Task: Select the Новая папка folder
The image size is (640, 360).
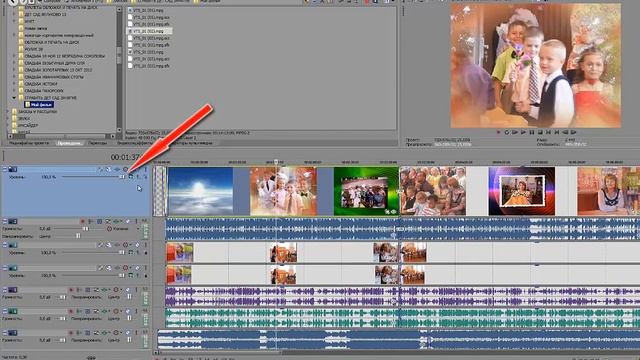Action: click(36, 28)
